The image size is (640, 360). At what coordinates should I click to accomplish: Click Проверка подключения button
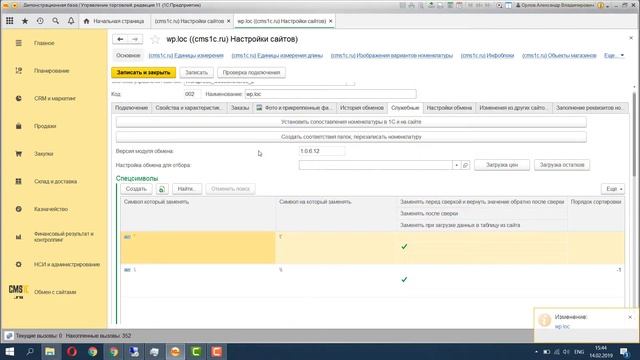(x=251, y=73)
